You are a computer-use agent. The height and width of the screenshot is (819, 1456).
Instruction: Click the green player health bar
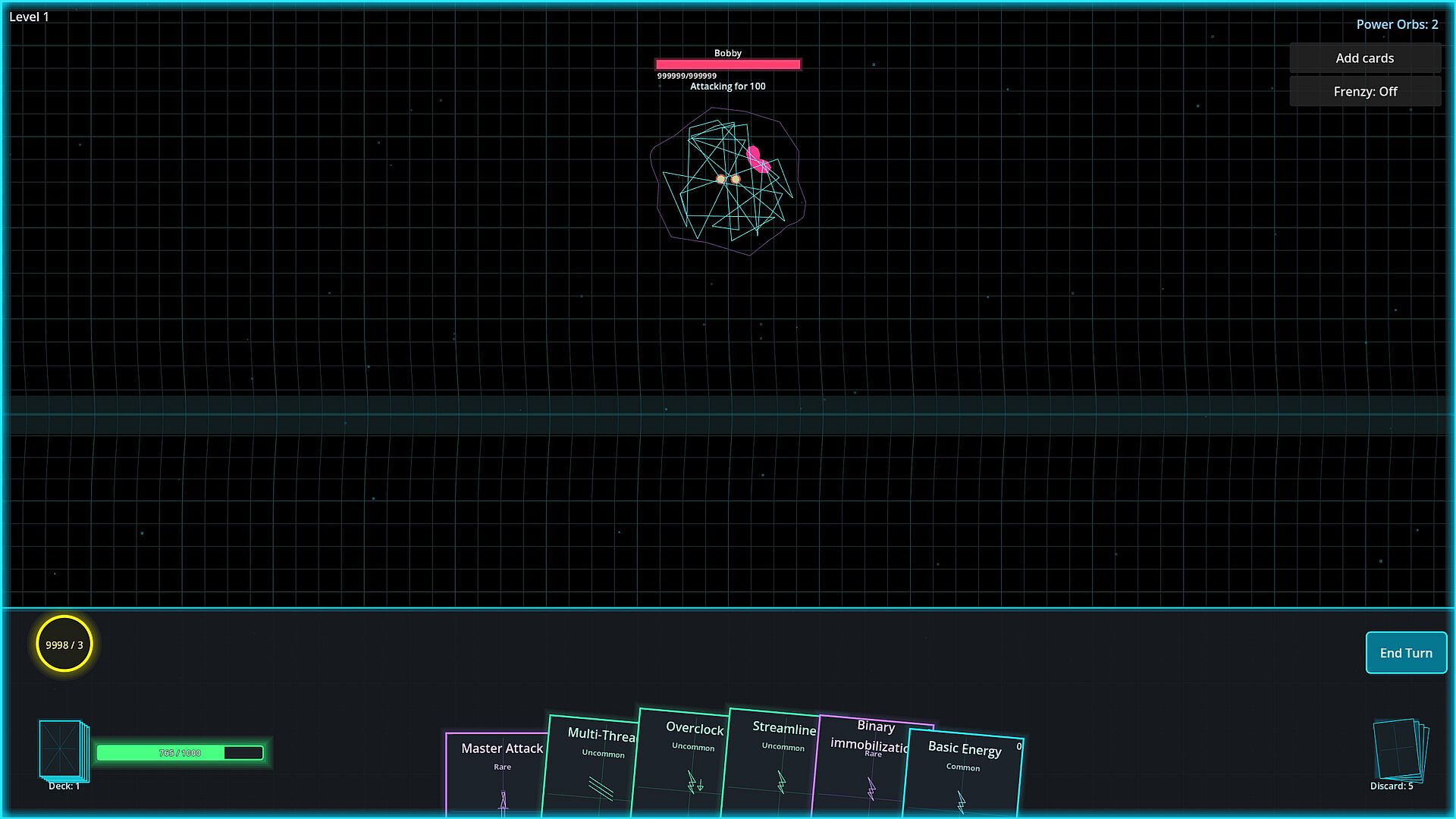180,753
